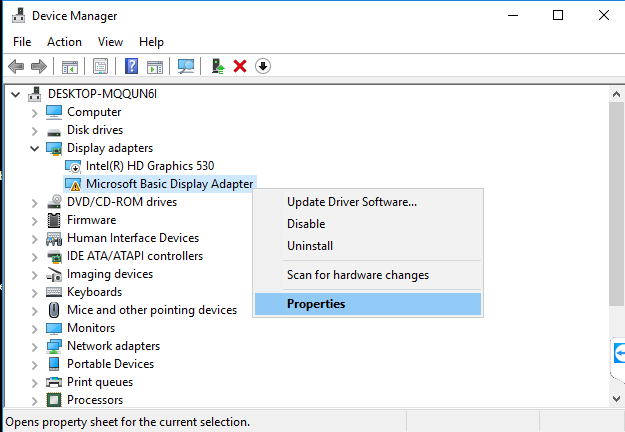Click the Device Manager title bar icon
The width and height of the screenshot is (625, 432).
[x=18, y=16]
